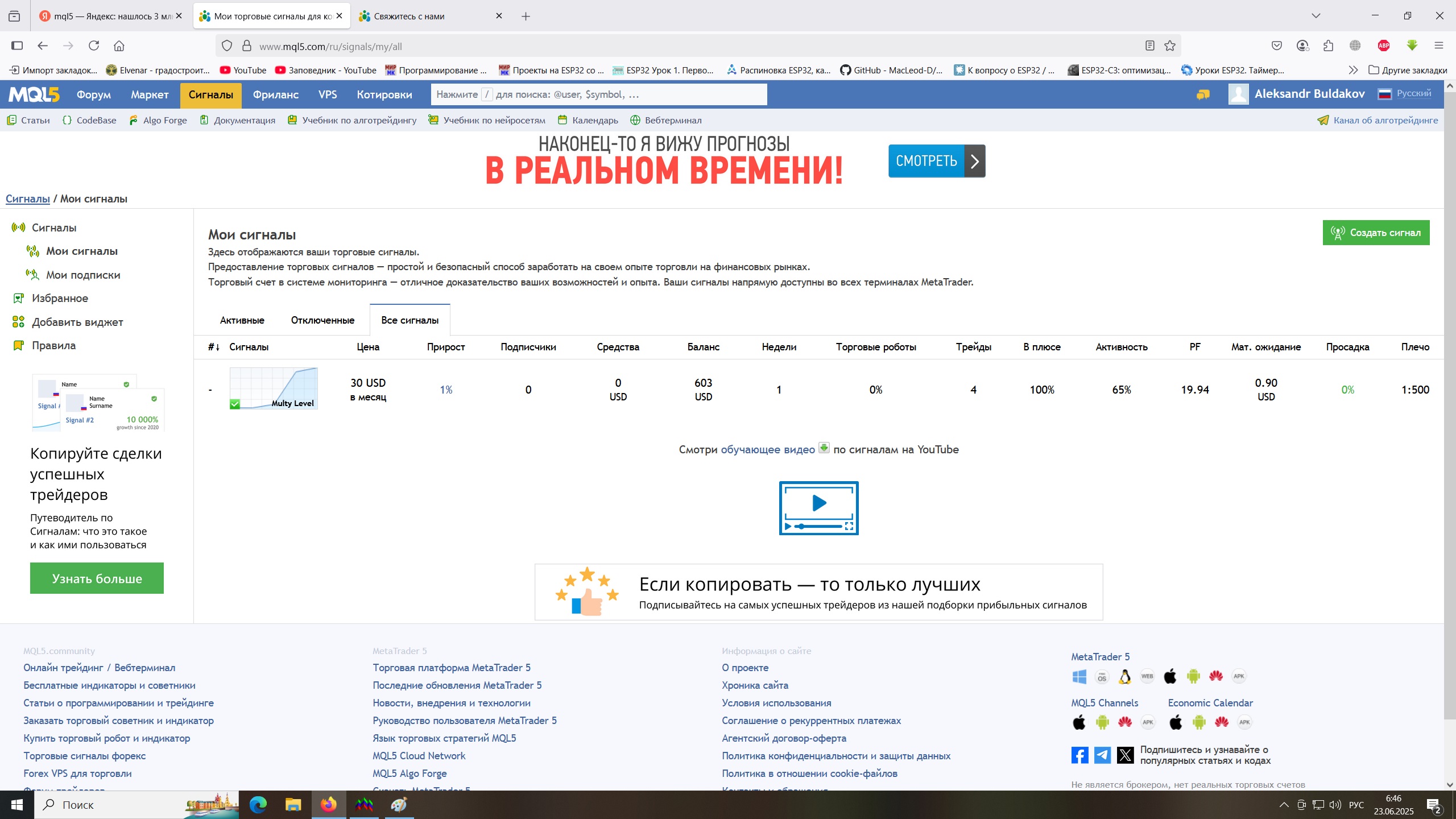This screenshot has width=1456, height=819.
Task: Switch to the Отключенные tab
Action: pos(322,320)
